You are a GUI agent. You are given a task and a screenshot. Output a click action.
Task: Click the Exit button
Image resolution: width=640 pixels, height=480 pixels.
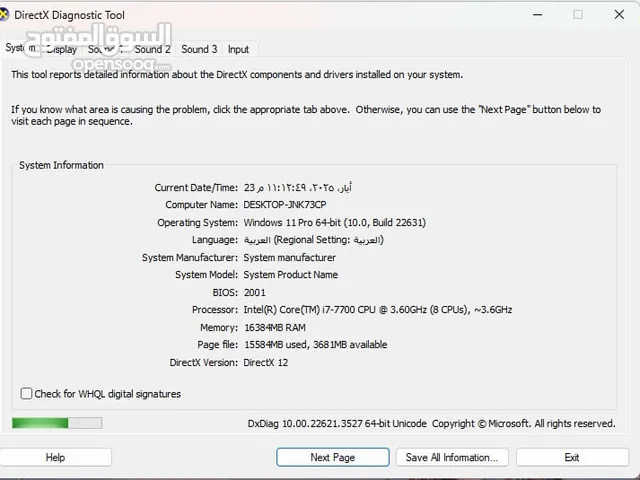coord(572,457)
